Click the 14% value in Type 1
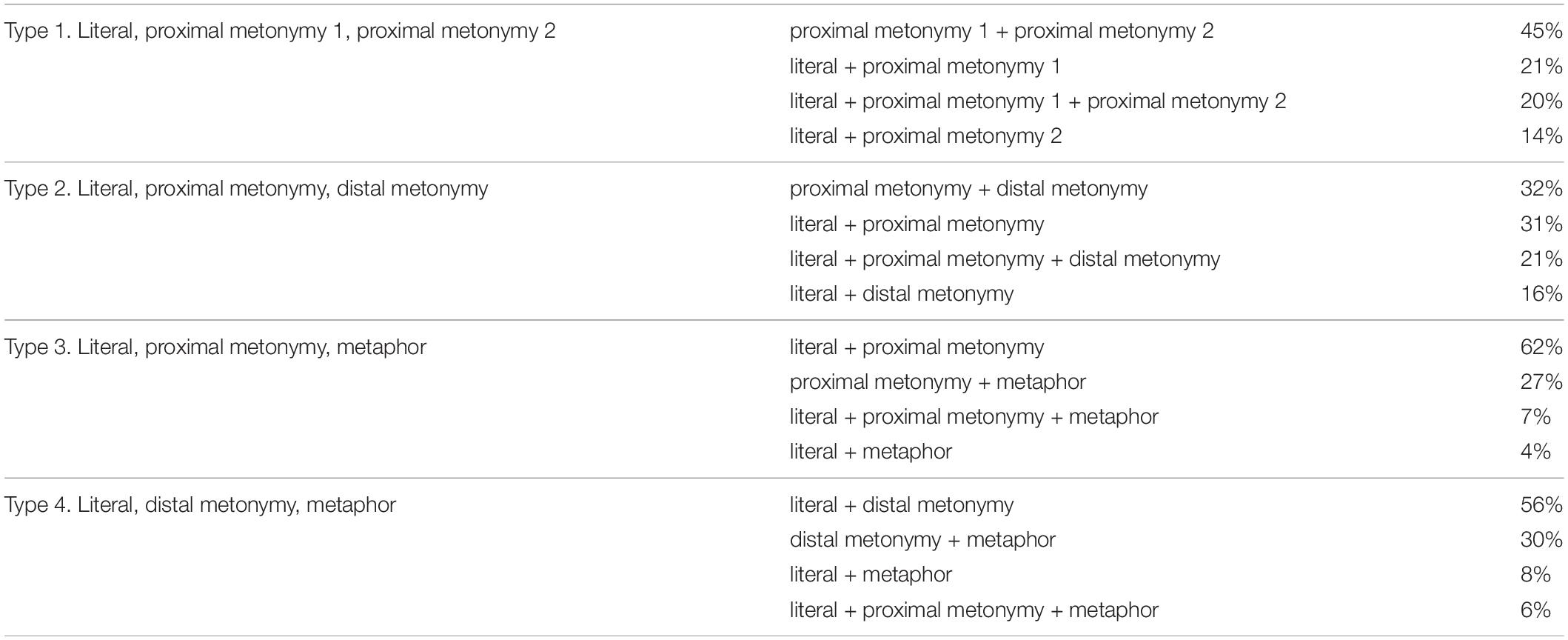This screenshot has height=640, width=1568. click(x=1541, y=136)
